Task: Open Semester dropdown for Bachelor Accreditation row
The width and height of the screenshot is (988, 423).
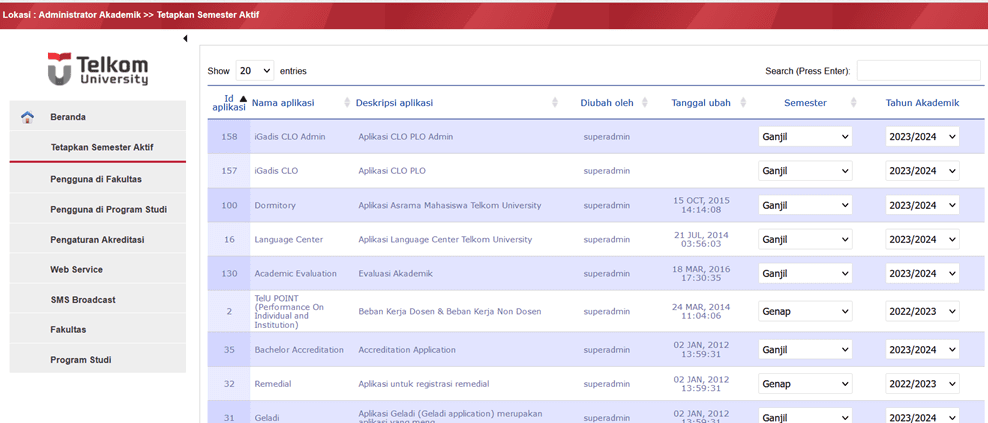Action: [805, 349]
